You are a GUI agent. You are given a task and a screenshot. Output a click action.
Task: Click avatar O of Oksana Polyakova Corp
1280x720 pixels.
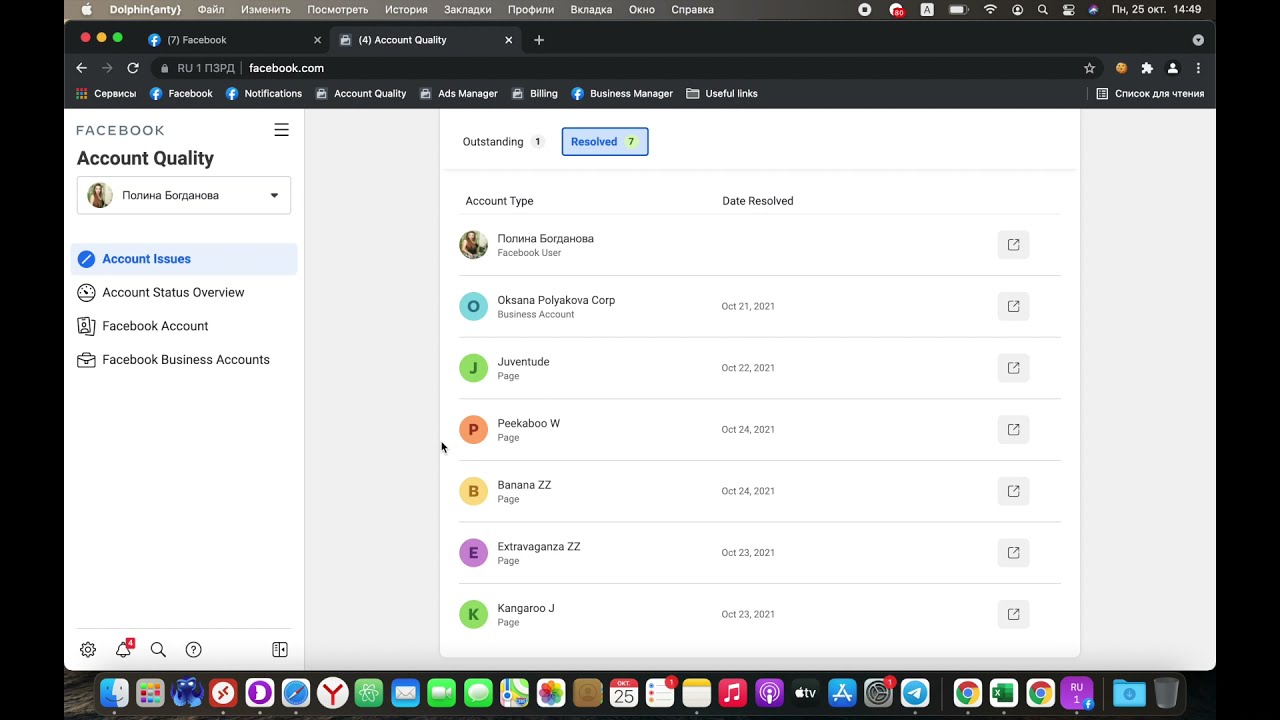tap(473, 306)
